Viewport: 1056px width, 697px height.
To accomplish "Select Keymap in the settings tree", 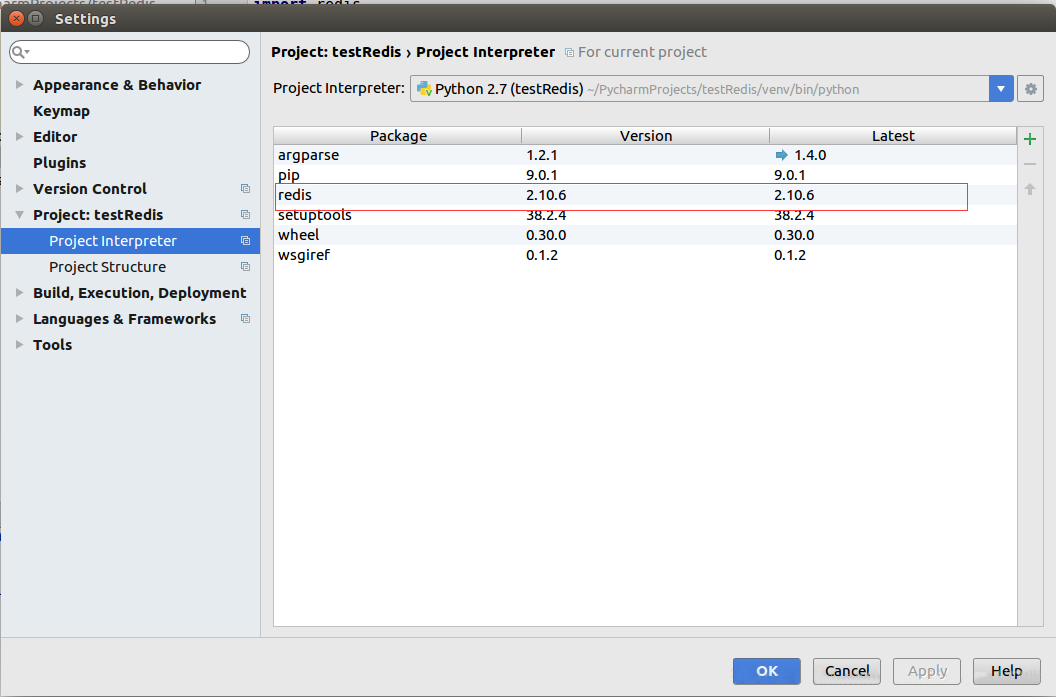I will point(61,111).
